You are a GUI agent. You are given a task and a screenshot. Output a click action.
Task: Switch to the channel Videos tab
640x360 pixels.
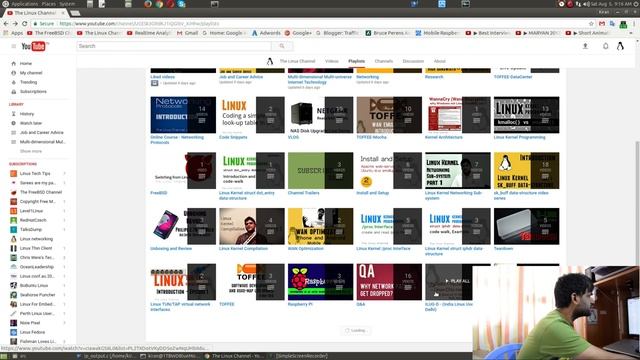point(332,61)
